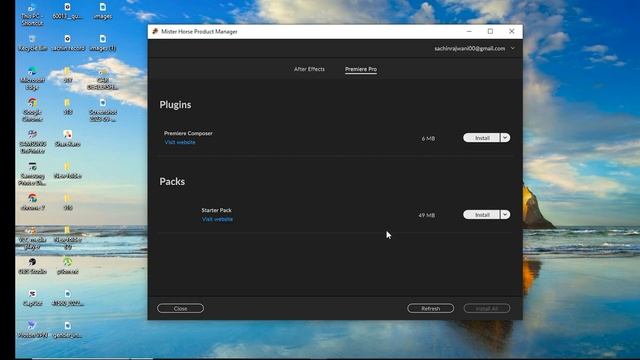The width and height of the screenshot is (640, 360).
Task: Click the Refresh button
Action: point(430,309)
